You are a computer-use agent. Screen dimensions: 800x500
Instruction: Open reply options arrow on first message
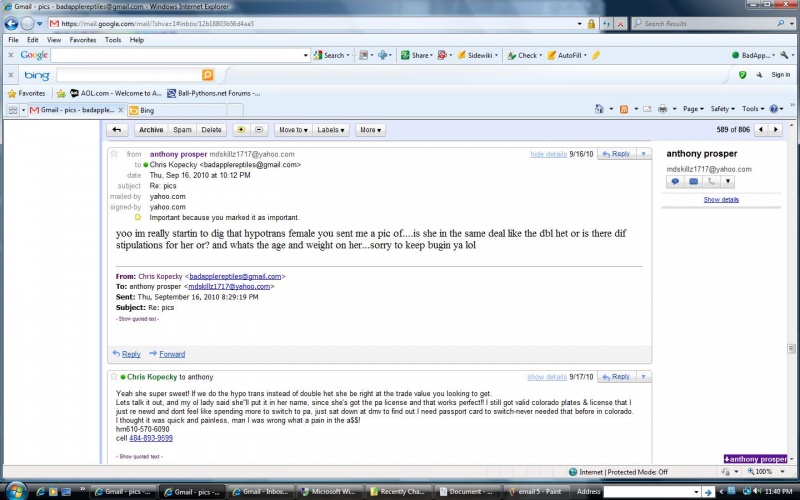(643, 154)
